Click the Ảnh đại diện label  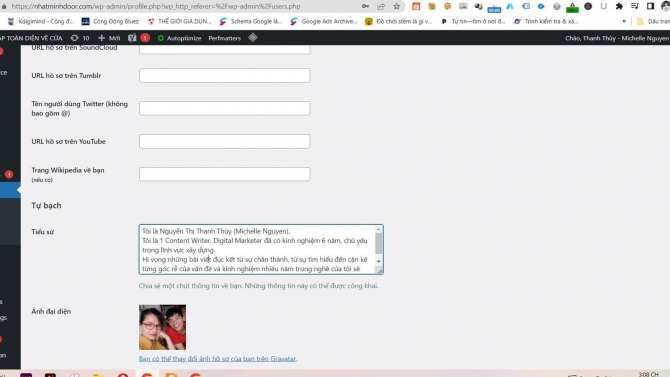(51, 311)
